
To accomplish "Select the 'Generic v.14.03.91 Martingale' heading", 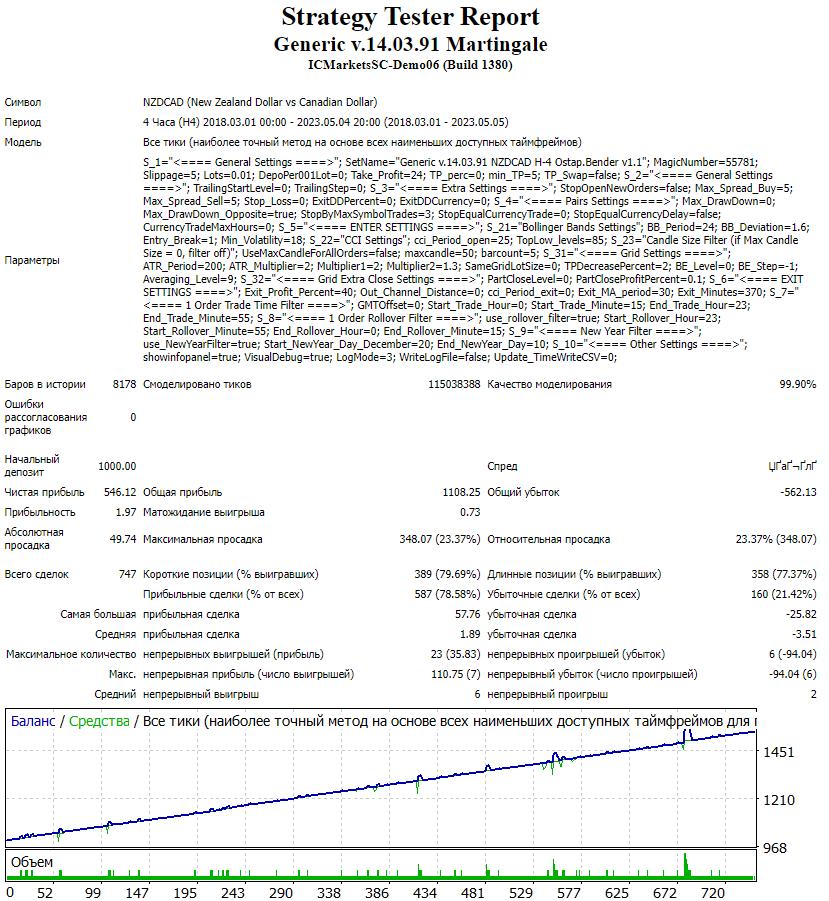I will click(x=410, y=44).
